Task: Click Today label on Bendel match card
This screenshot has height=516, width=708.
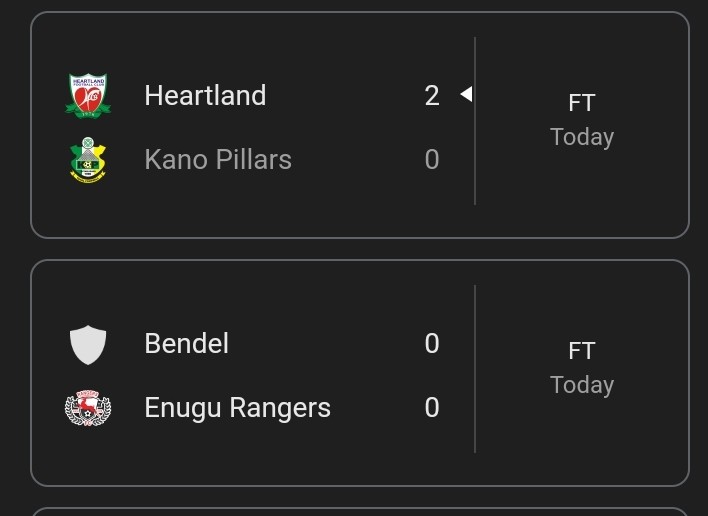Action: [x=582, y=385]
